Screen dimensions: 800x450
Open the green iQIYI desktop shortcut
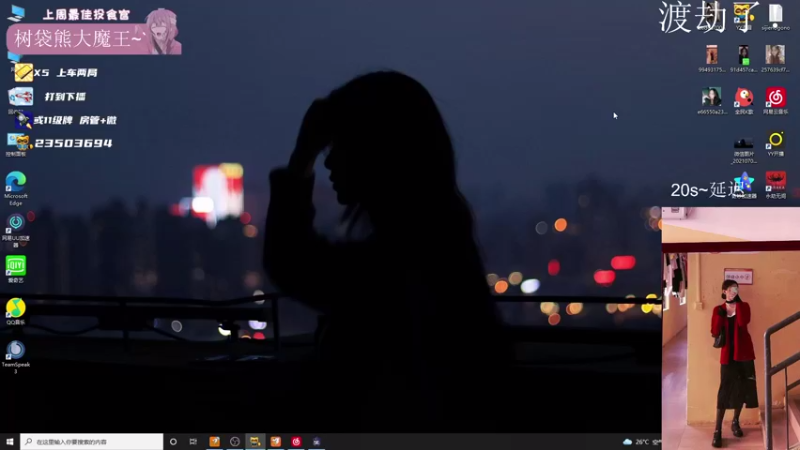click(x=16, y=269)
